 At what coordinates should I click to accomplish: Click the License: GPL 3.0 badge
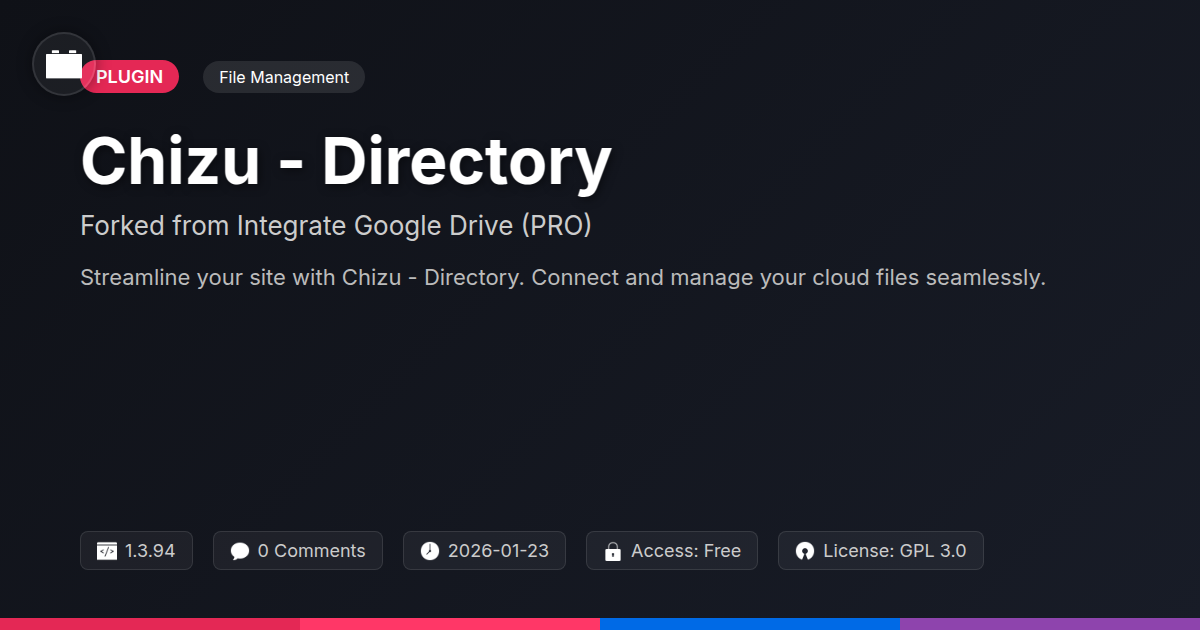pos(881,551)
